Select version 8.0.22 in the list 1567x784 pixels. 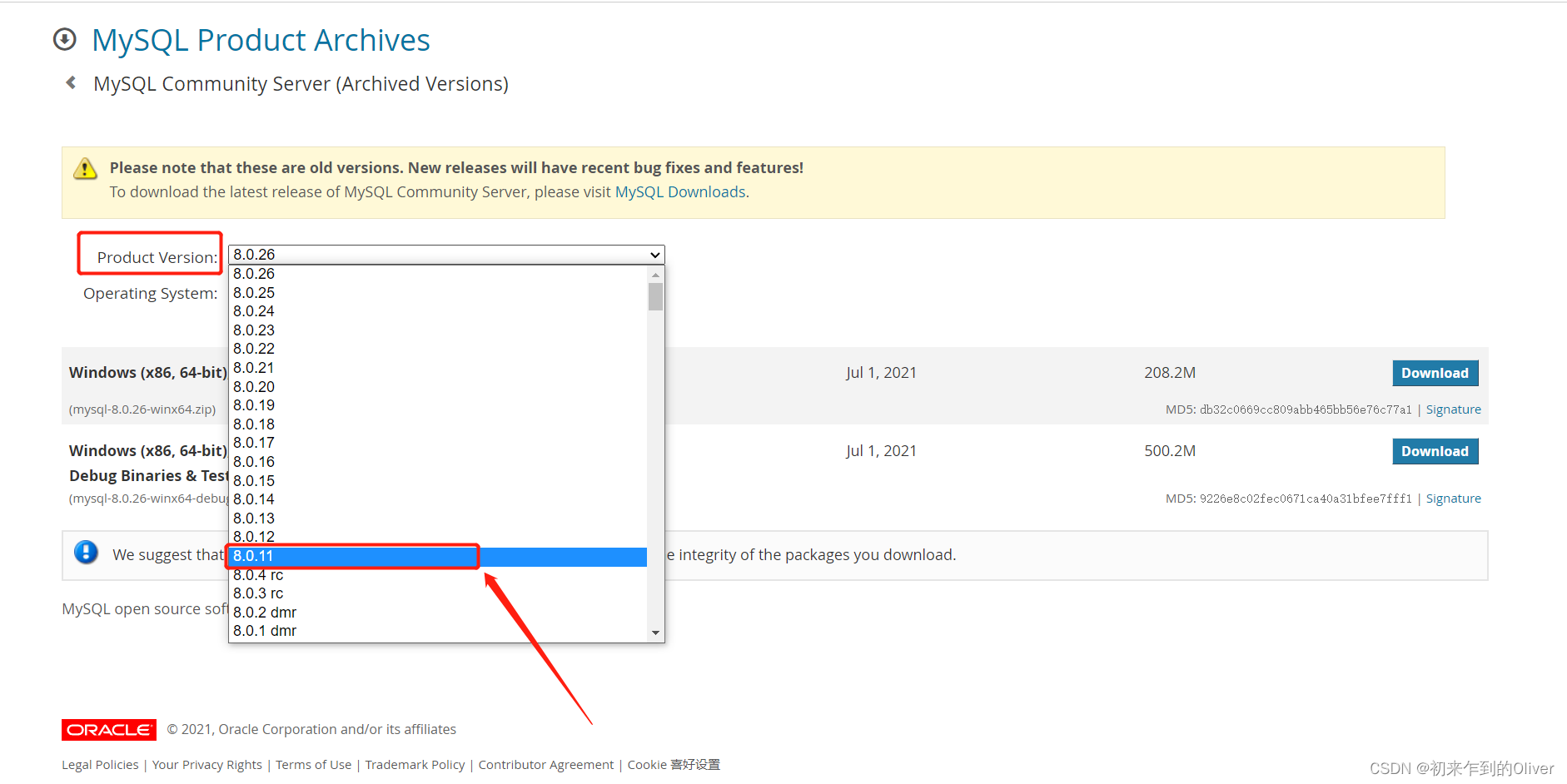[438, 349]
